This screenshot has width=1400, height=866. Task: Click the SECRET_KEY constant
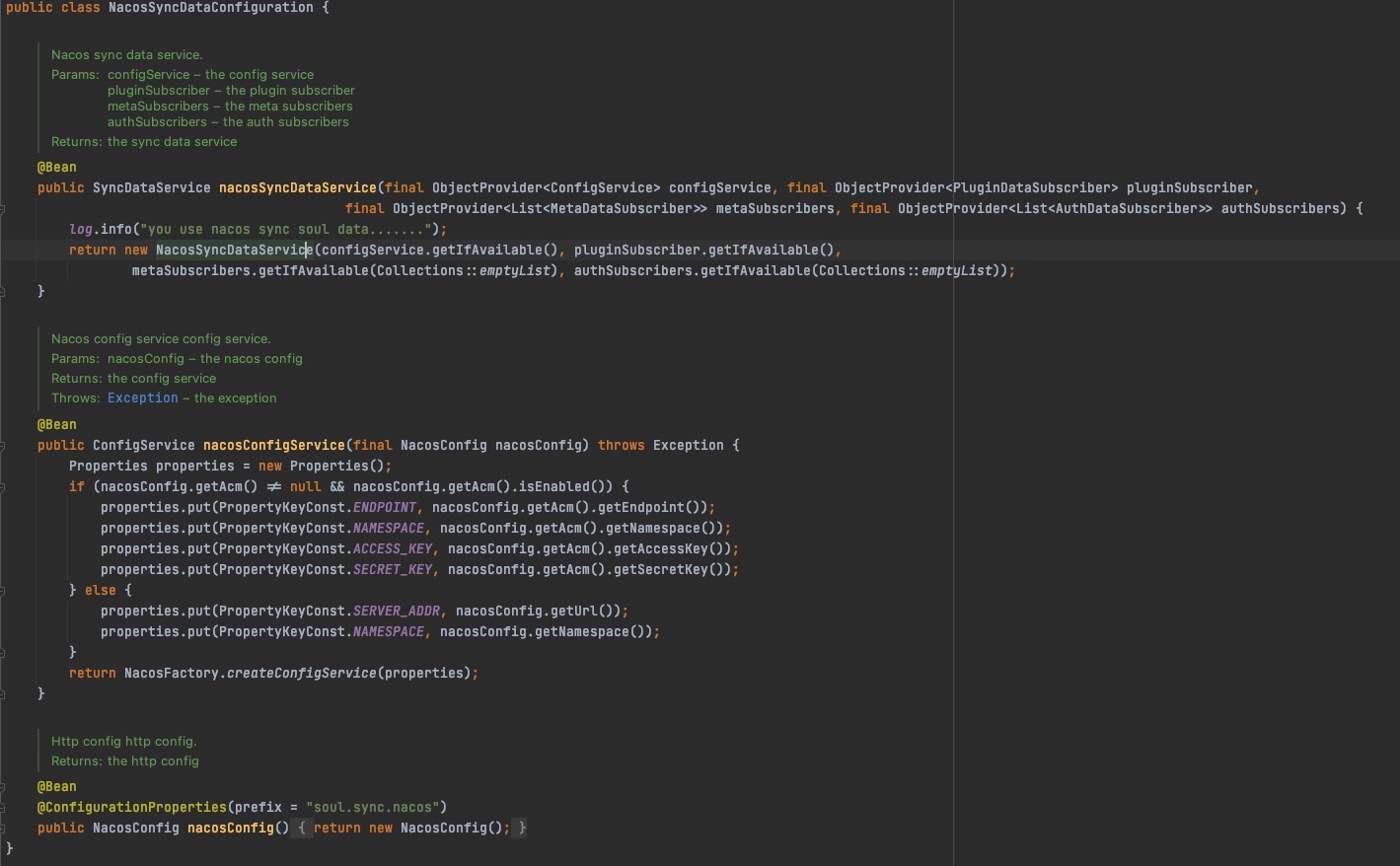[x=393, y=569]
